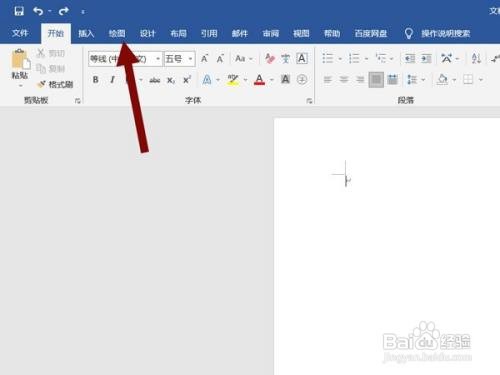Click the Sort A-Z icon

pos(476,59)
